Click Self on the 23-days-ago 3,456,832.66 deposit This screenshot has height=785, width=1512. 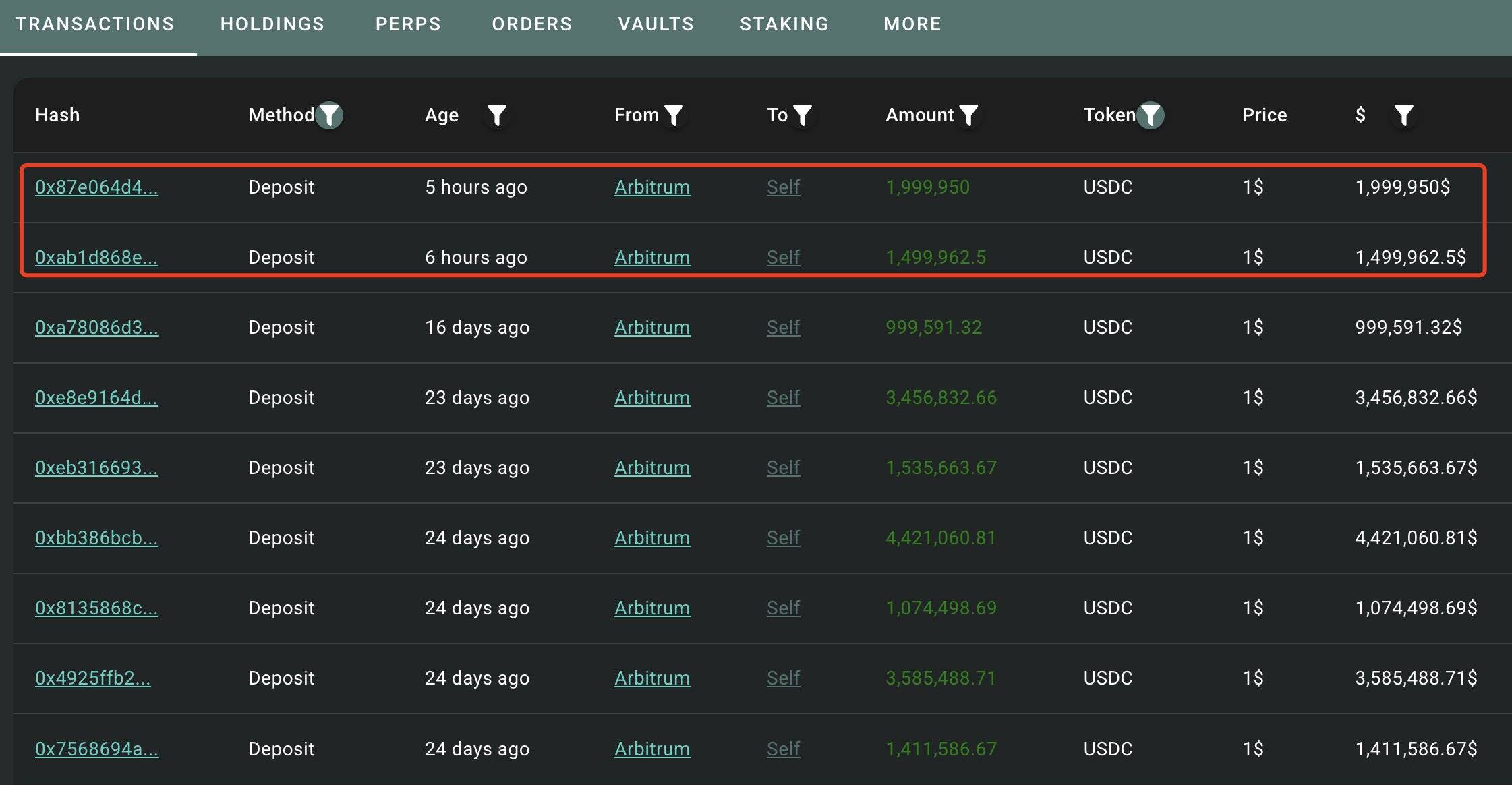click(x=782, y=397)
